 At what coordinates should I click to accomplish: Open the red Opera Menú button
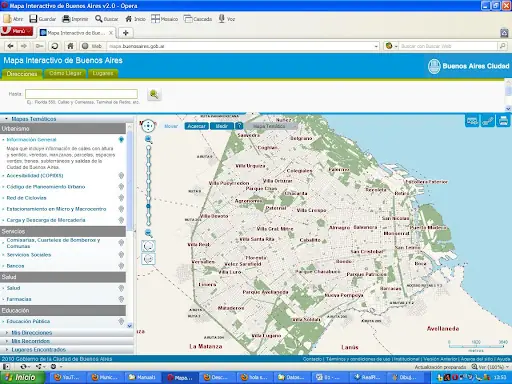[x=17, y=31]
